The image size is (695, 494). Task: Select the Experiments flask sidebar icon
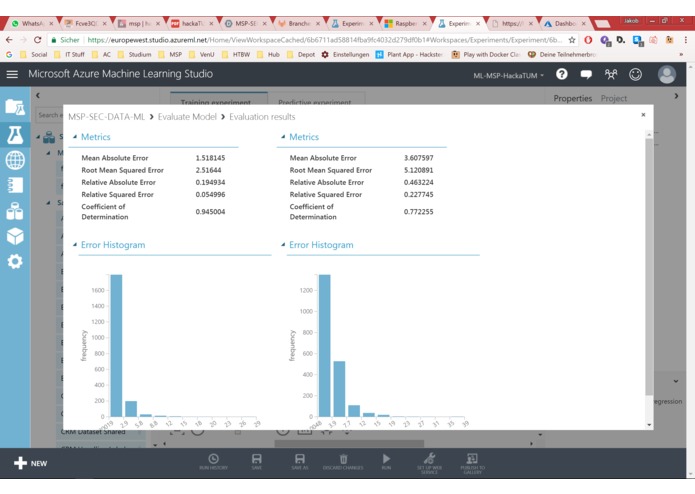tap(15, 135)
